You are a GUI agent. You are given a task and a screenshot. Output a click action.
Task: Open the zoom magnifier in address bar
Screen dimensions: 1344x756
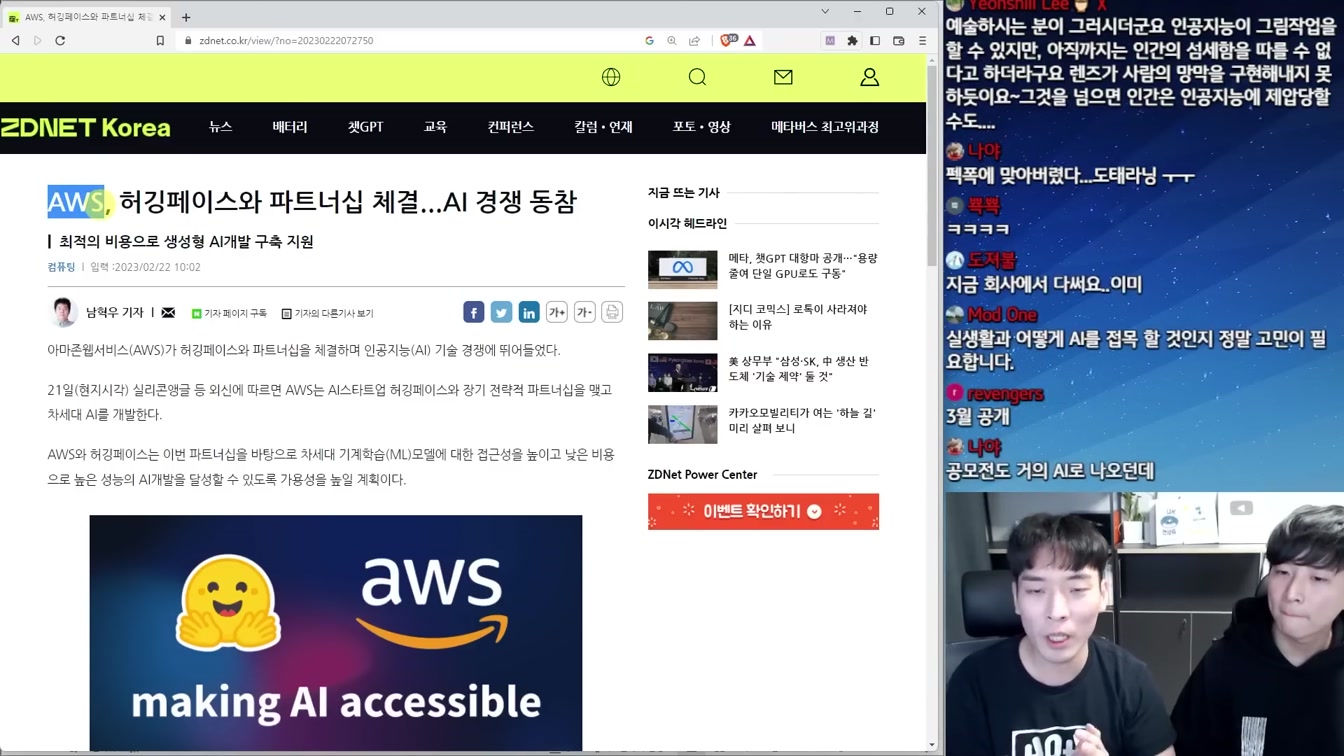click(672, 41)
